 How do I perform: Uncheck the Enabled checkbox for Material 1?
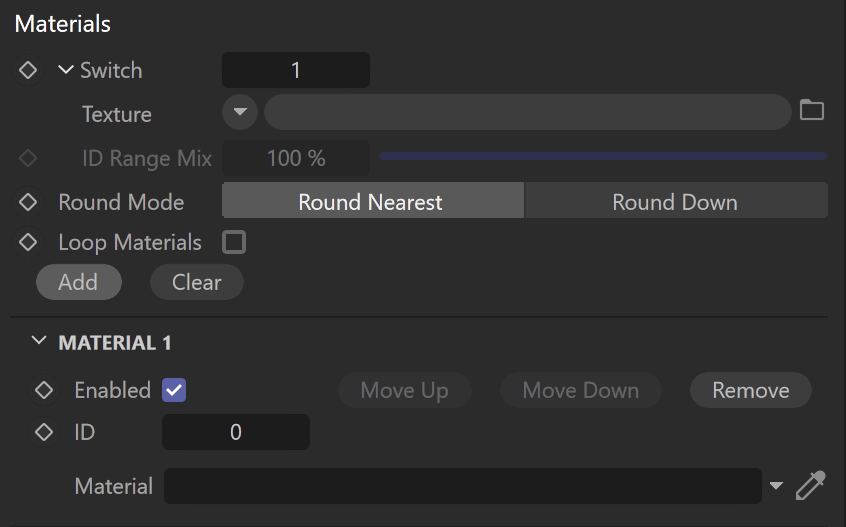174,390
